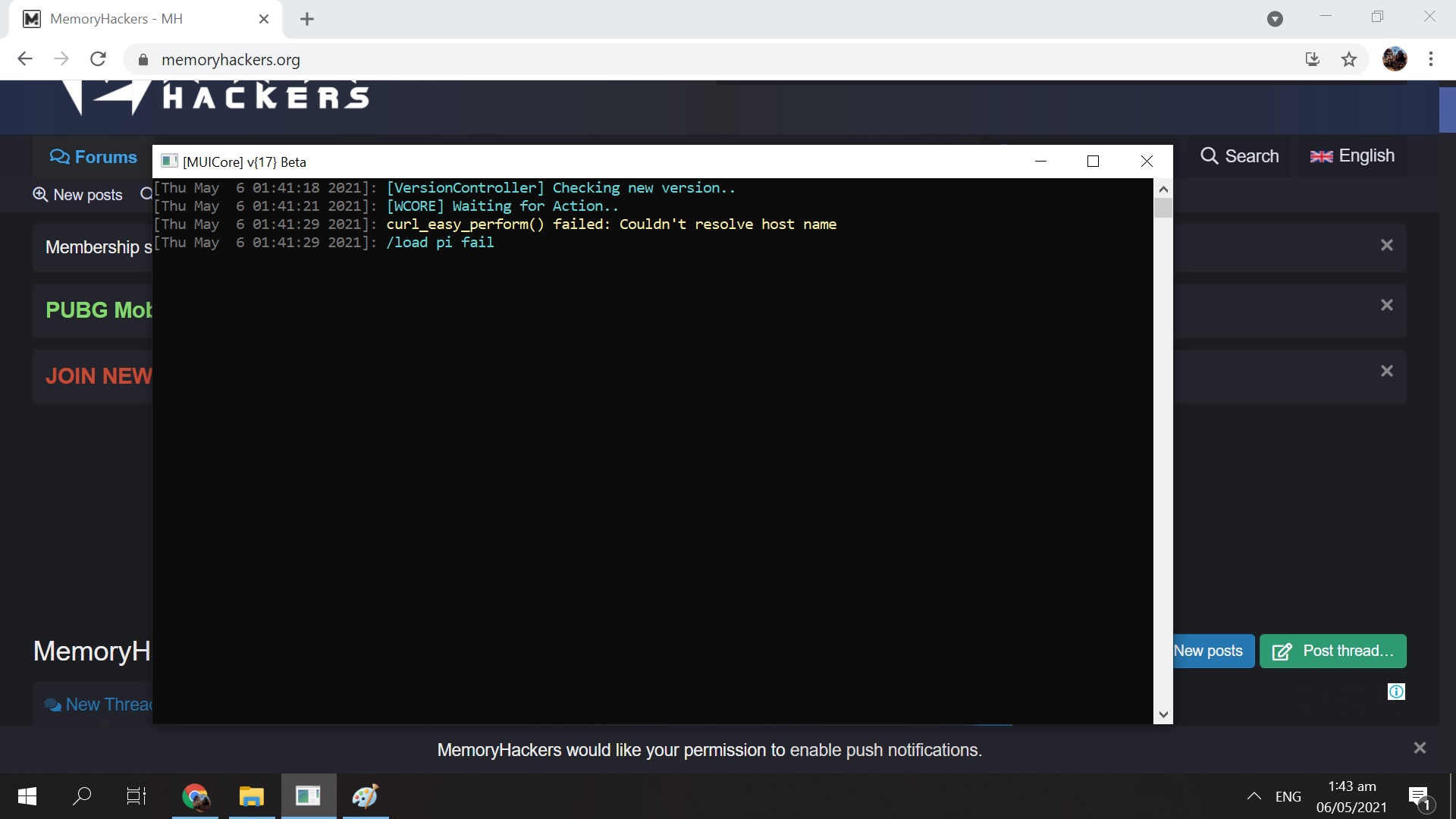Viewport: 1456px width, 819px height.
Task: Click the '[VersionController] Checking new version..' line
Action: pyautogui.click(x=560, y=188)
